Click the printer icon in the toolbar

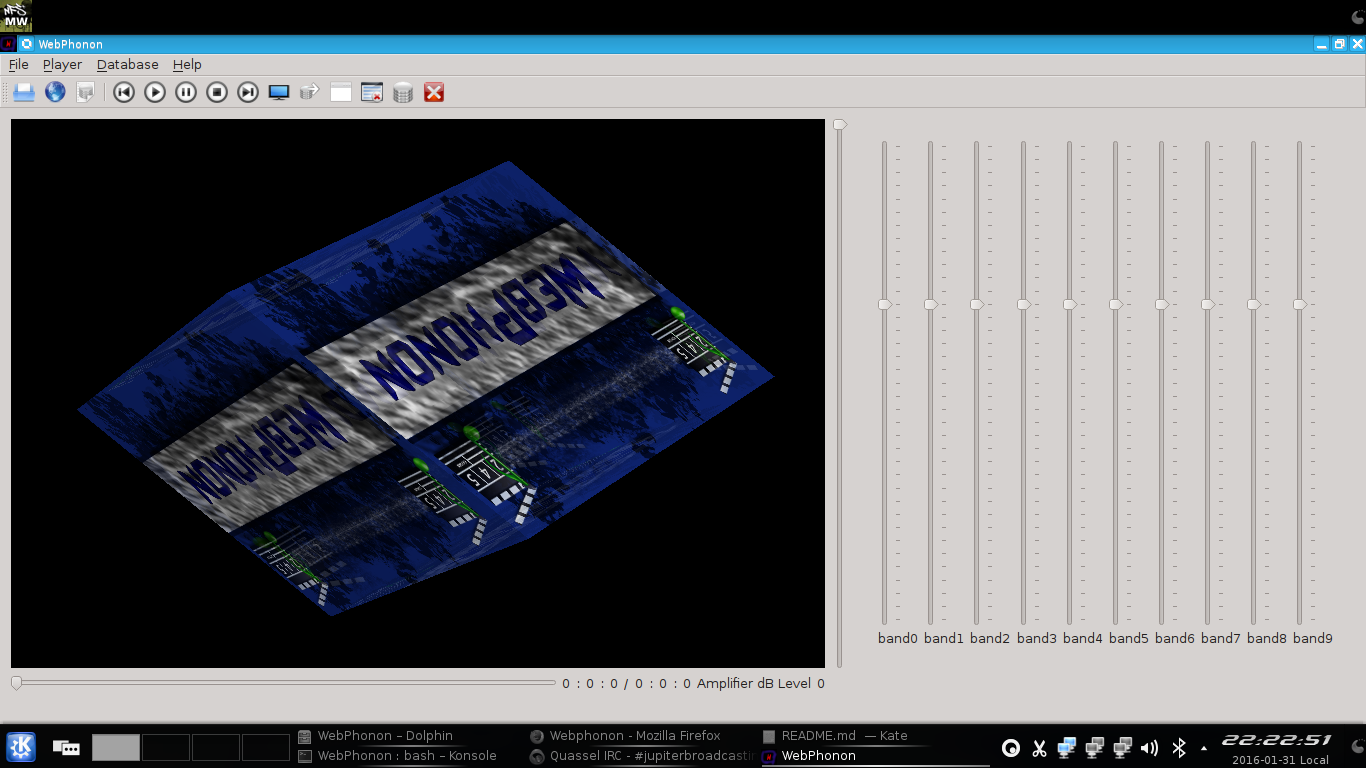(x=24, y=92)
